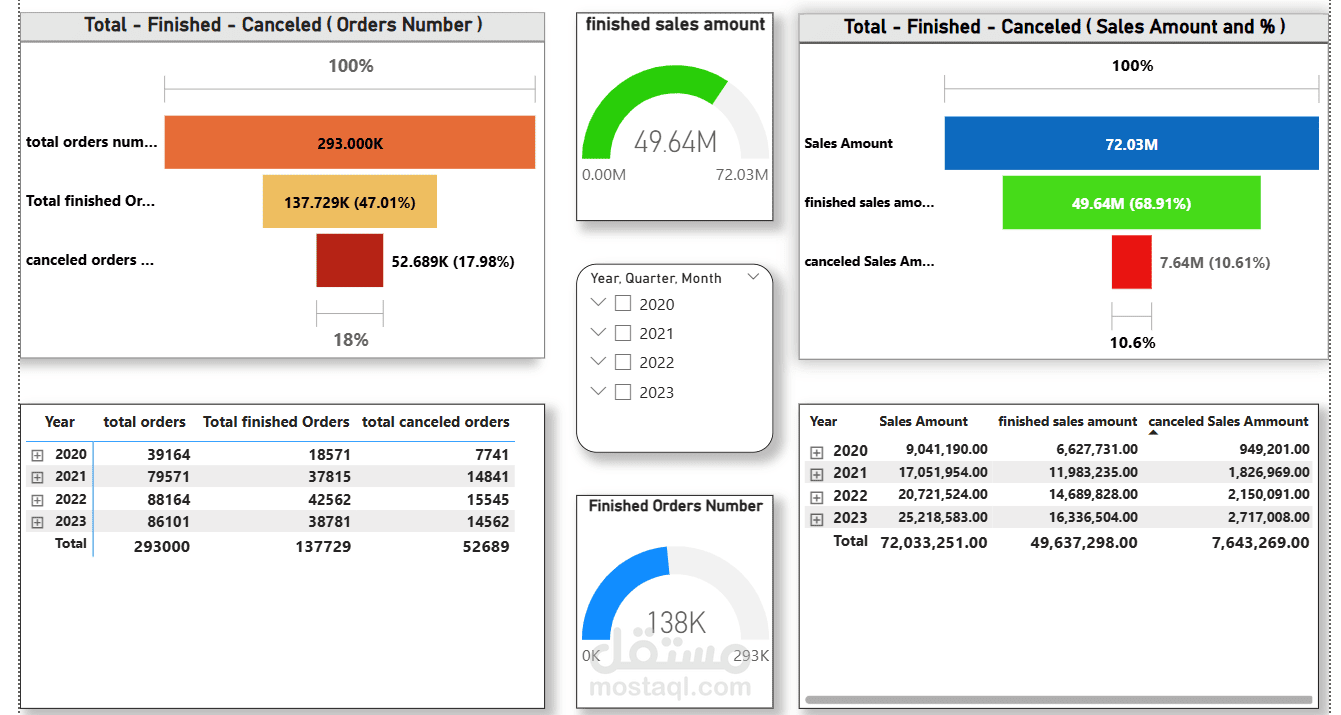This screenshot has width=1341, height=715.
Task: Expand 2023 row in the orders table
Action: click(38, 522)
